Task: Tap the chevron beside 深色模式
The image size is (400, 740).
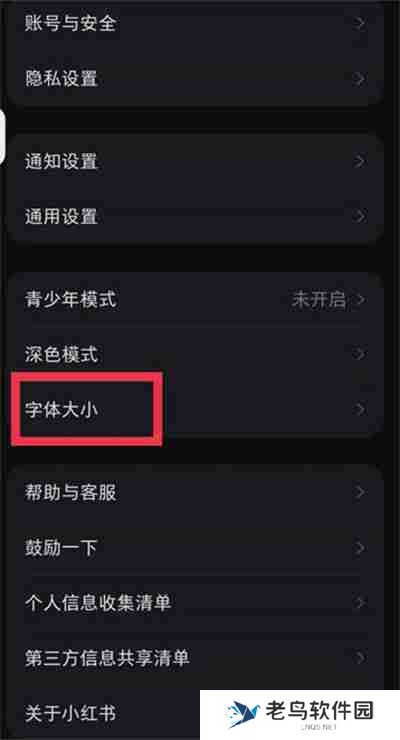Action: click(x=360, y=354)
